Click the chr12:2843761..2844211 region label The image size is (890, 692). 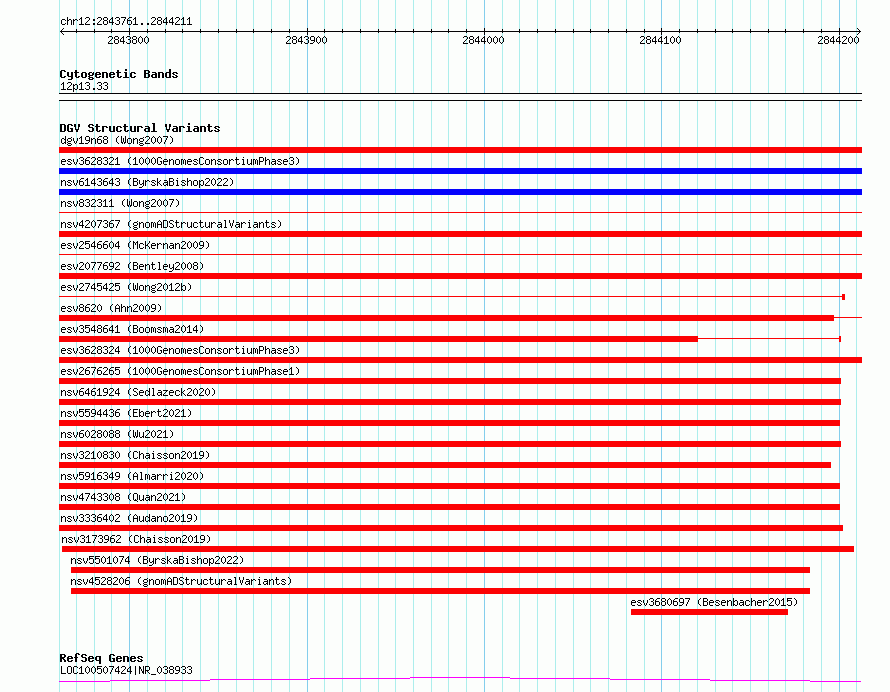point(126,22)
